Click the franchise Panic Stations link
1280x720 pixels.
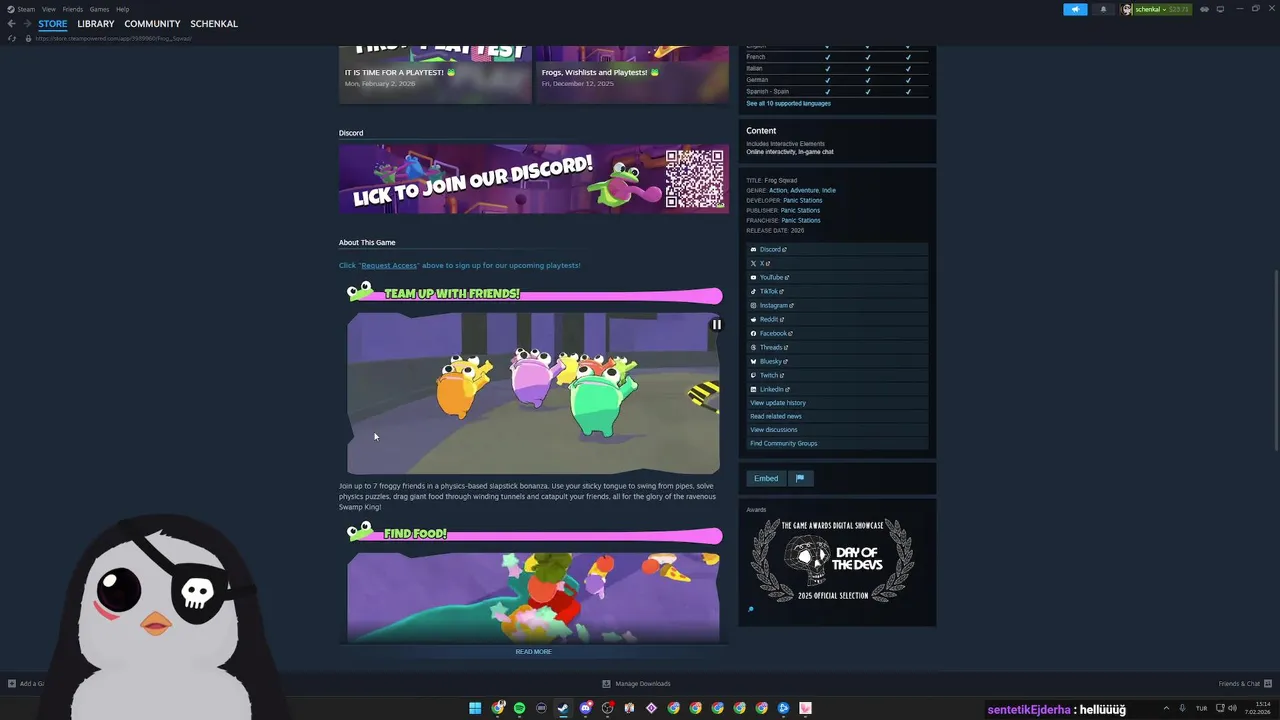tap(800, 220)
